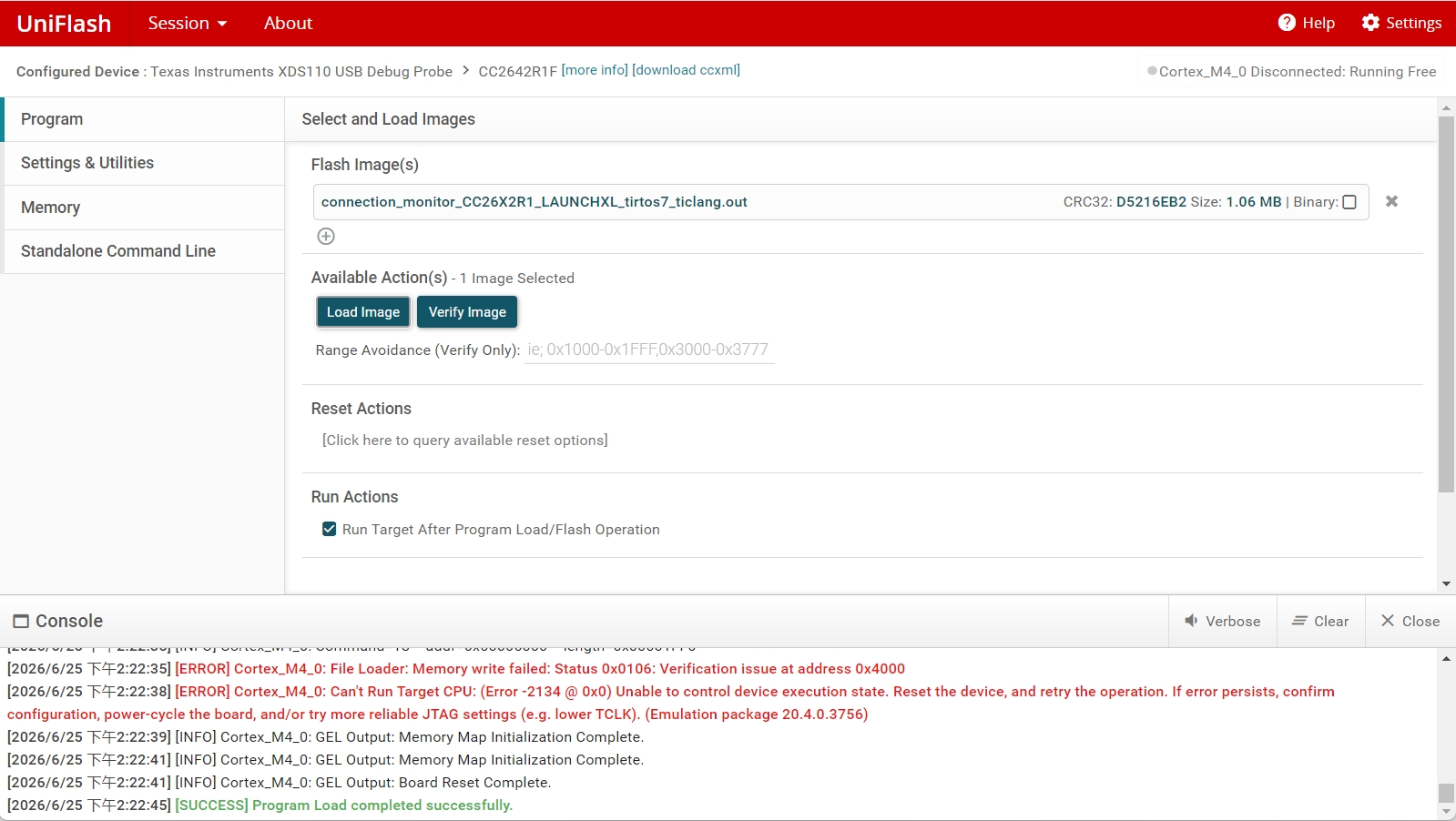1456x821 pixels.
Task: Enable the Binary checkbox for the image
Action: (x=1349, y=202)
